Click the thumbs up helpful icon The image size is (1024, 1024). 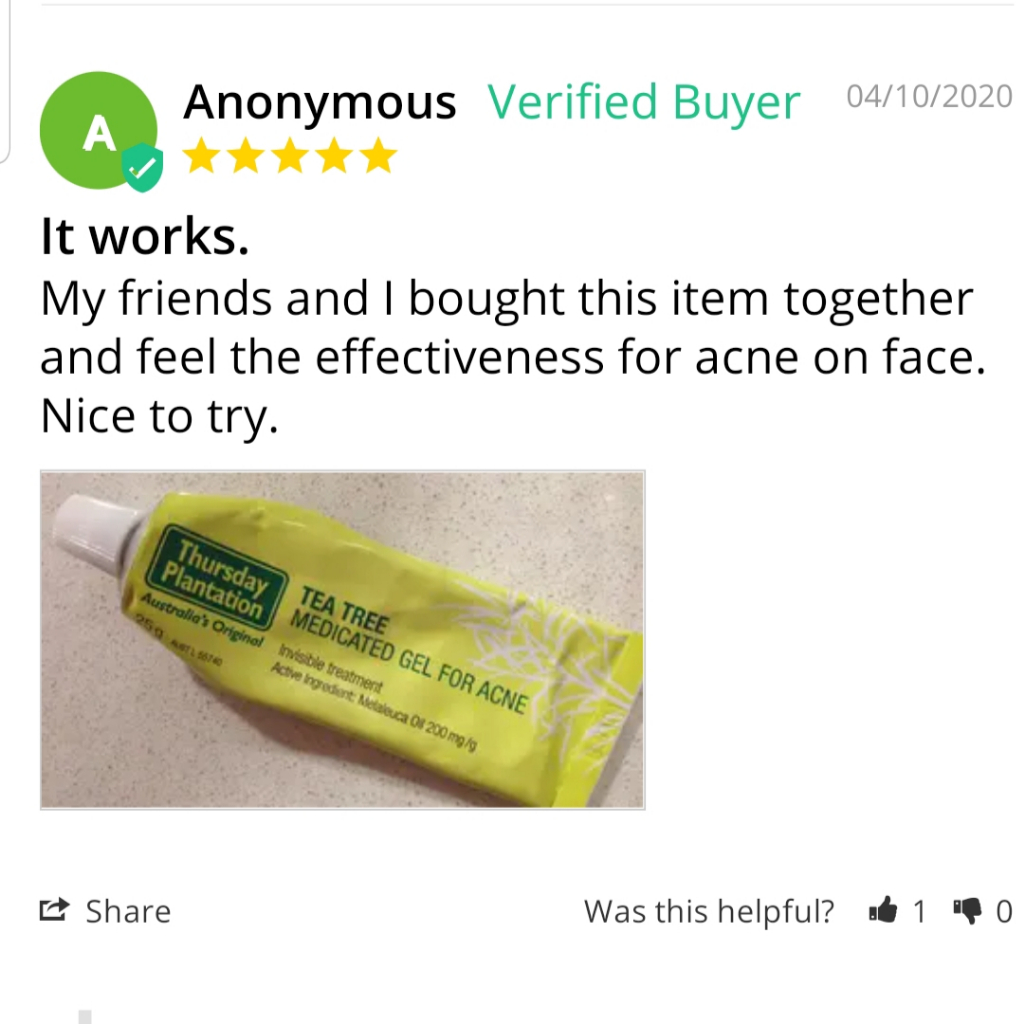tap(883, 910)
